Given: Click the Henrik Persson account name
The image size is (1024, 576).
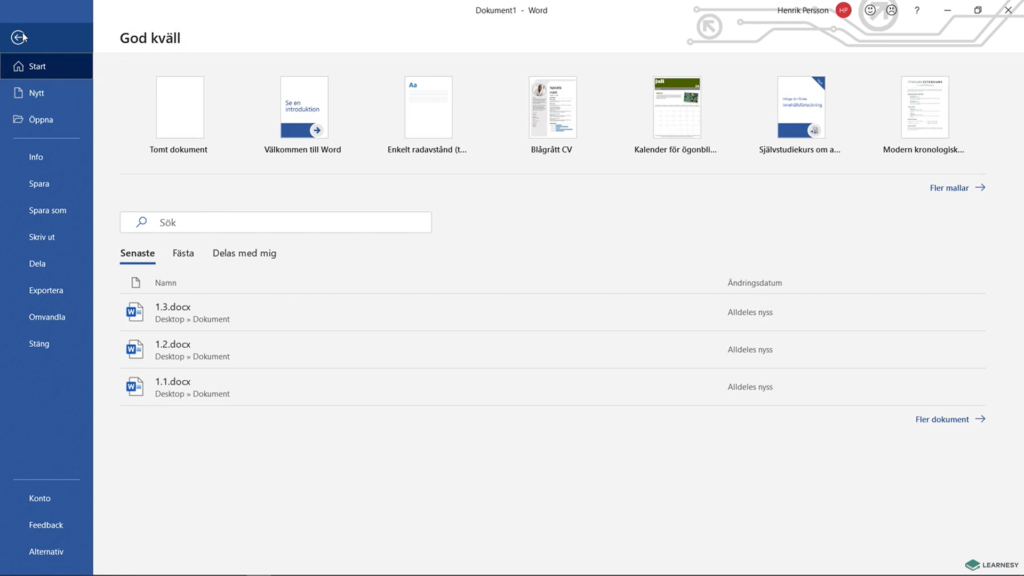Looking at the screenshot, I should [803, 10].
